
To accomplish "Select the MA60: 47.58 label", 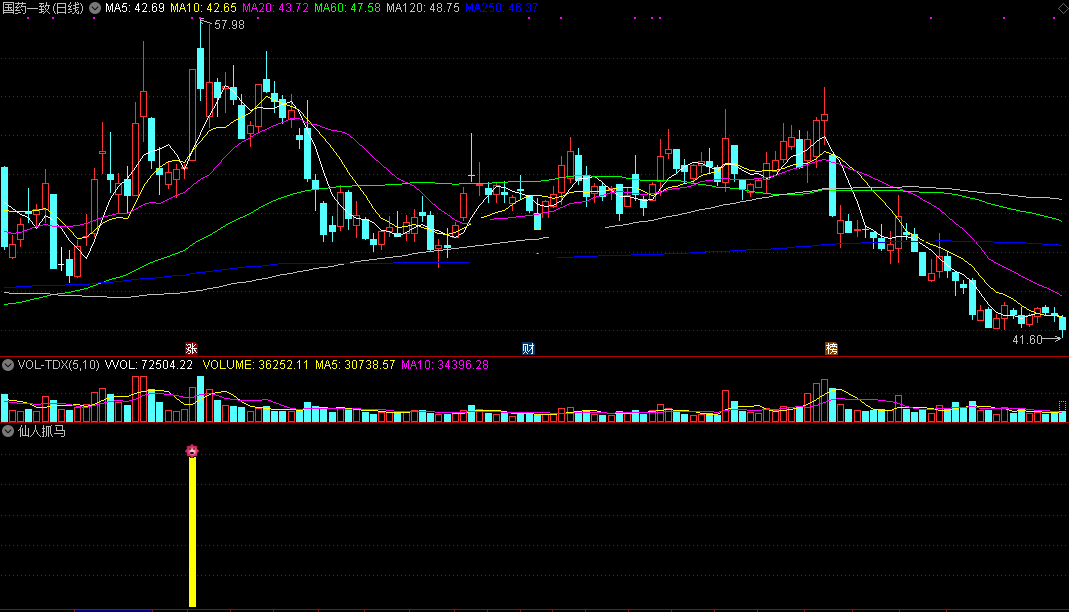I will pyautogui.click(x=347, y=8).
